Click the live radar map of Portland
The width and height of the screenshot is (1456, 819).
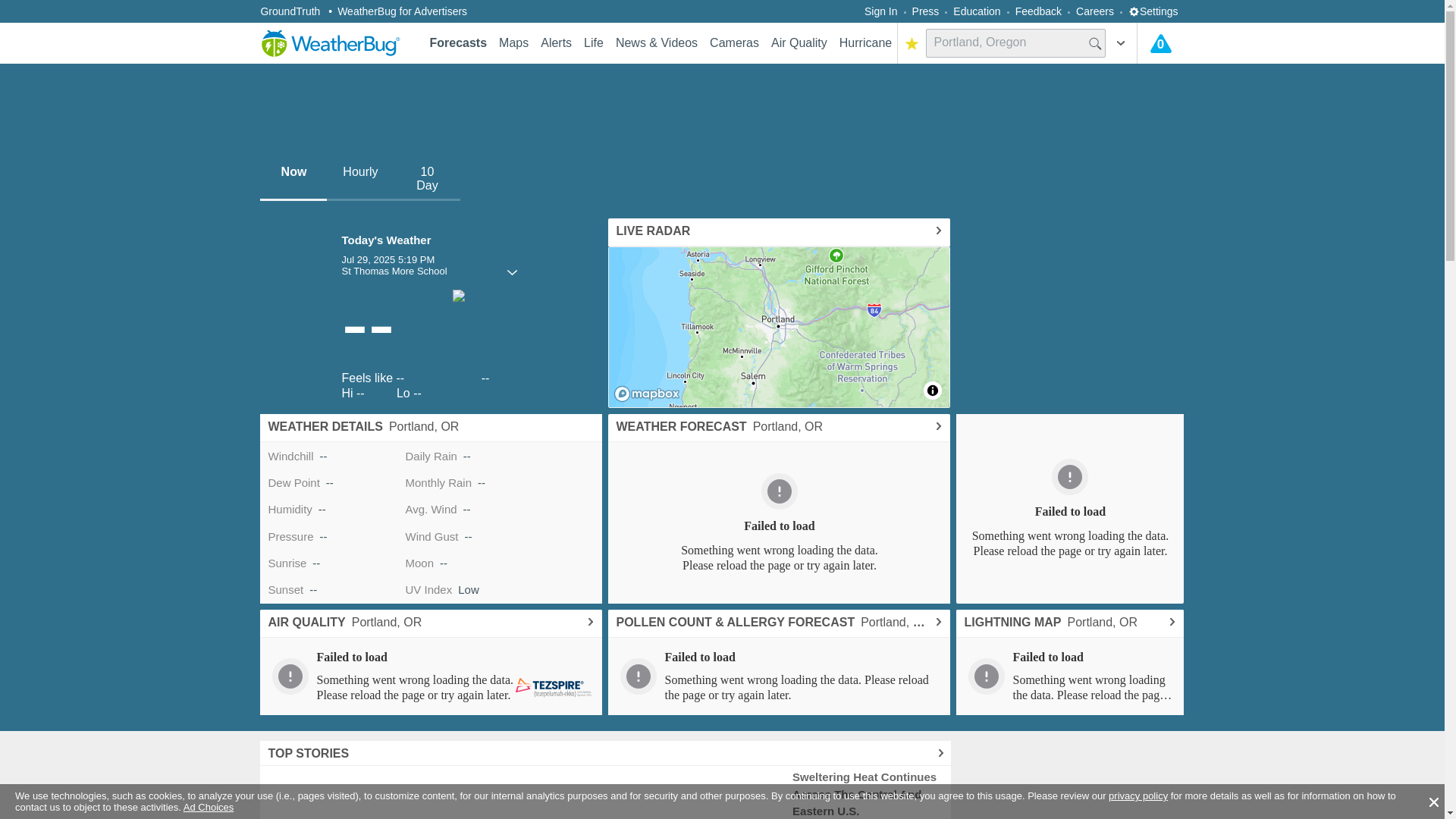click(x=779, y=328)
